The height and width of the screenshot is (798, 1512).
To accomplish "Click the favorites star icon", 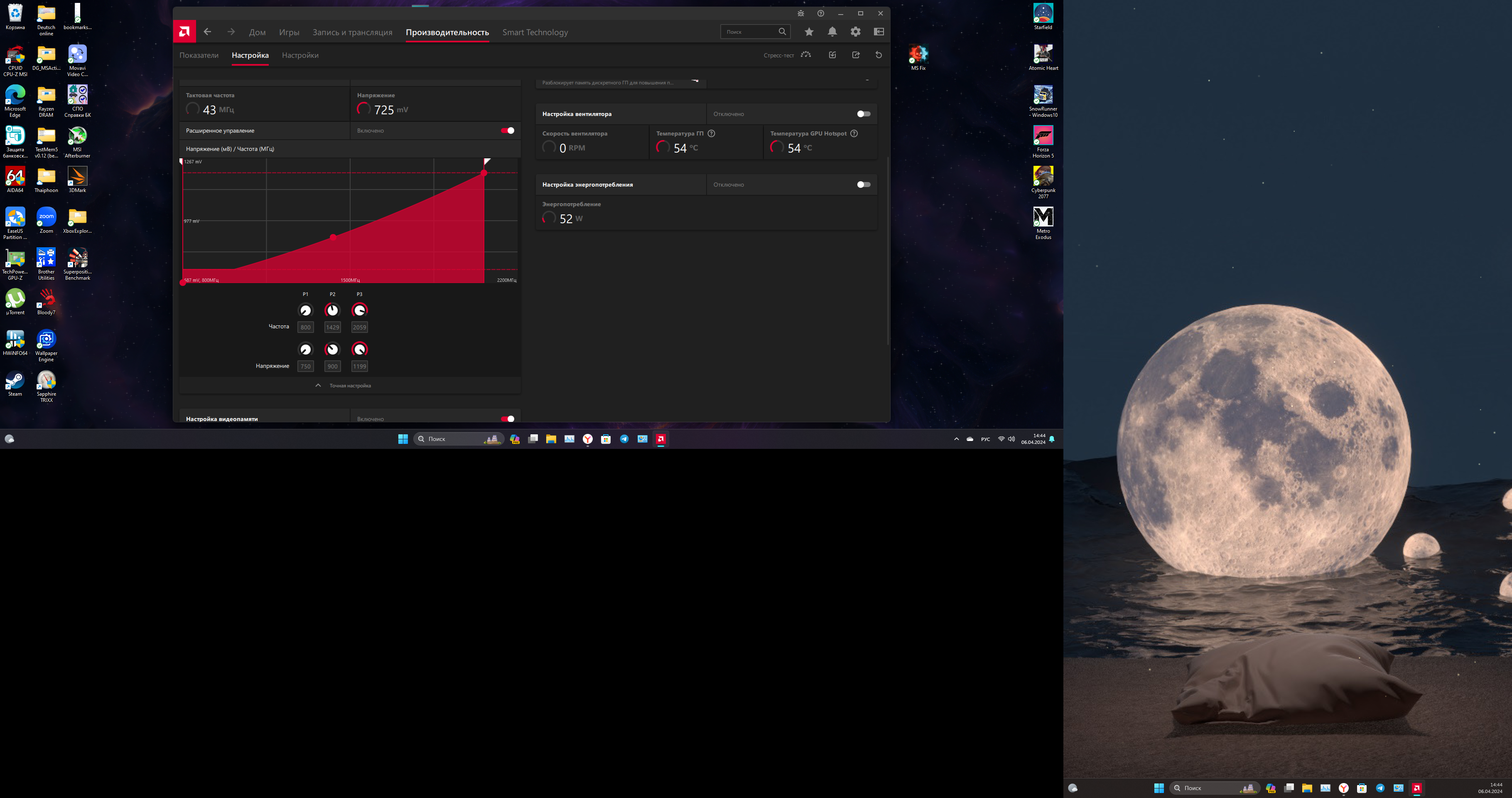I will point(809,32).
